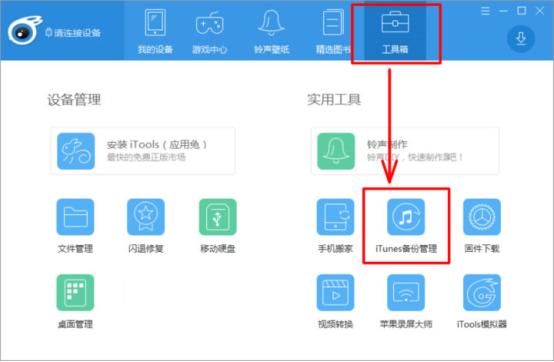This screenshot has width=554, height=362.
Task: Open the download manager arrow button
Action: point(521,38)
